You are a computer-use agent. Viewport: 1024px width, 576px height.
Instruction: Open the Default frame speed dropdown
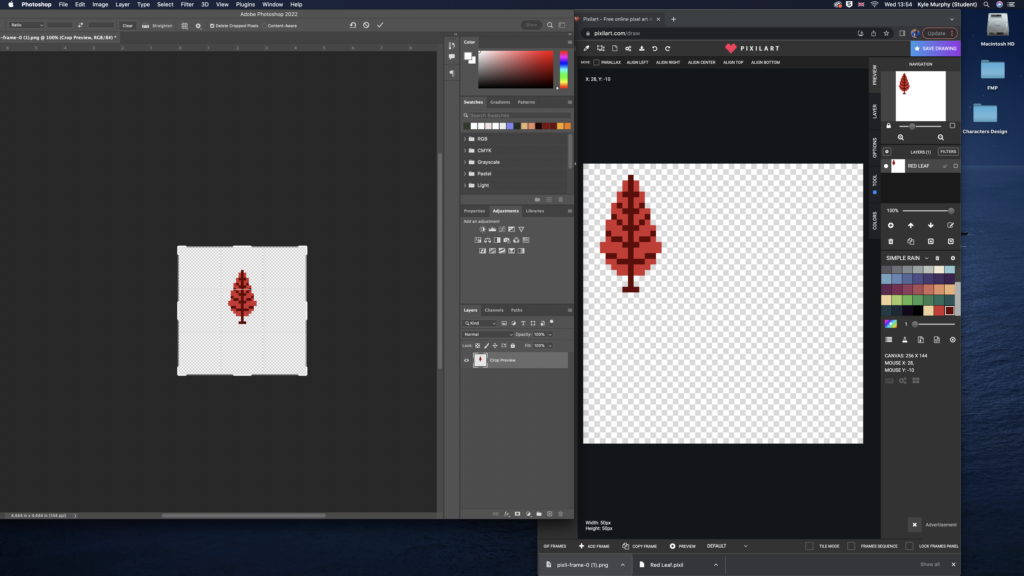727,546
